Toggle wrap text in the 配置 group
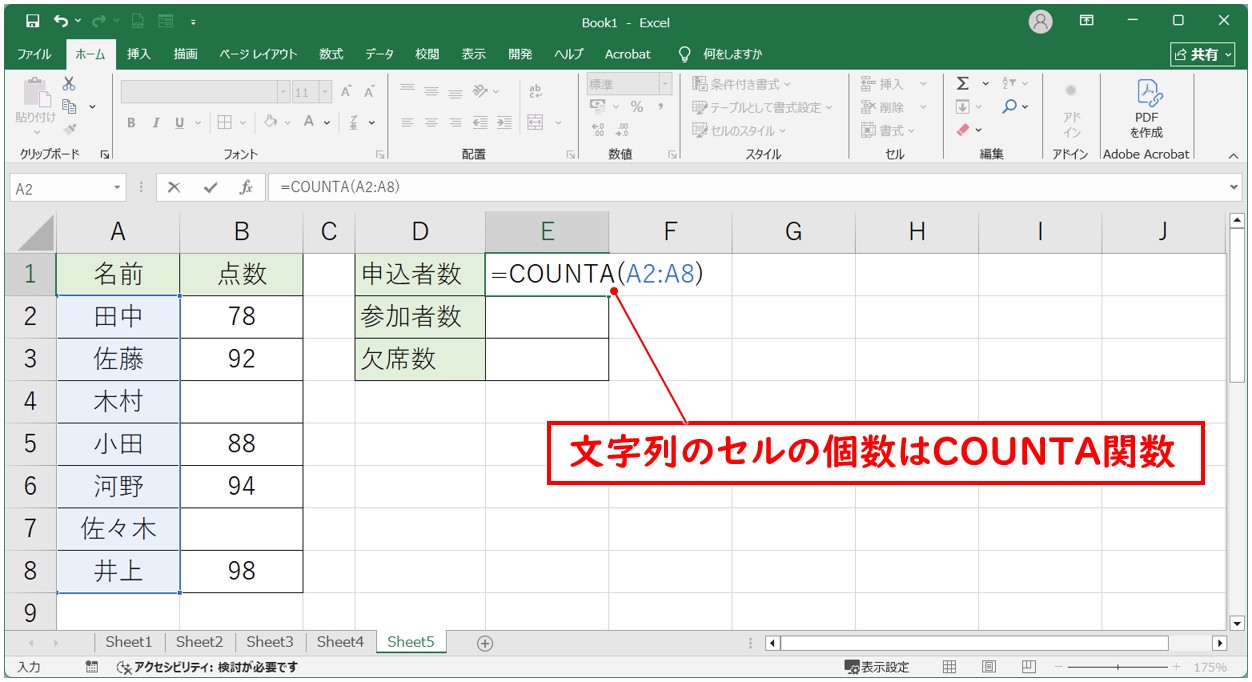This screenshot has width=1252, height=682. pos(537,90)
